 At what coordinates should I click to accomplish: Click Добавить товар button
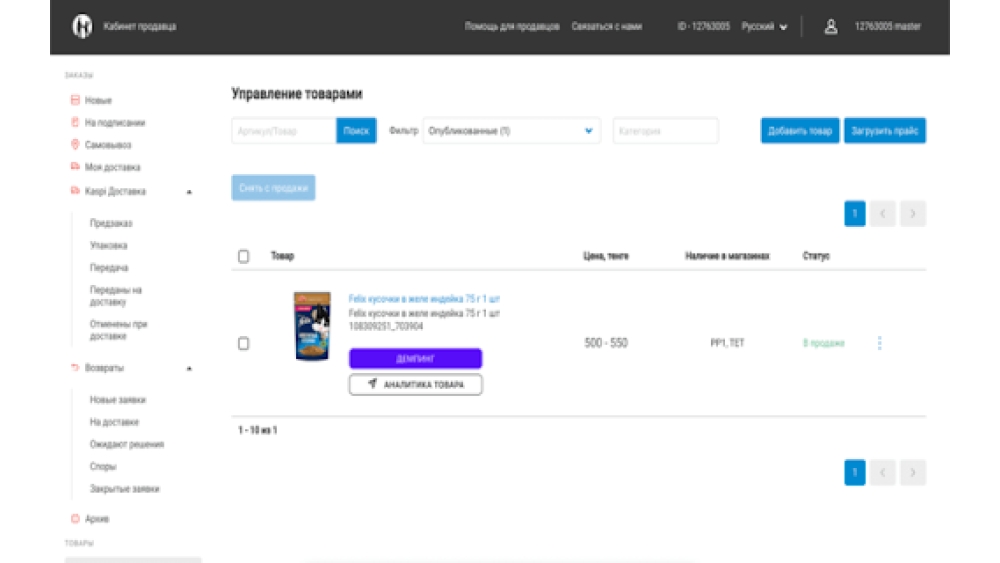click(800, 131)
